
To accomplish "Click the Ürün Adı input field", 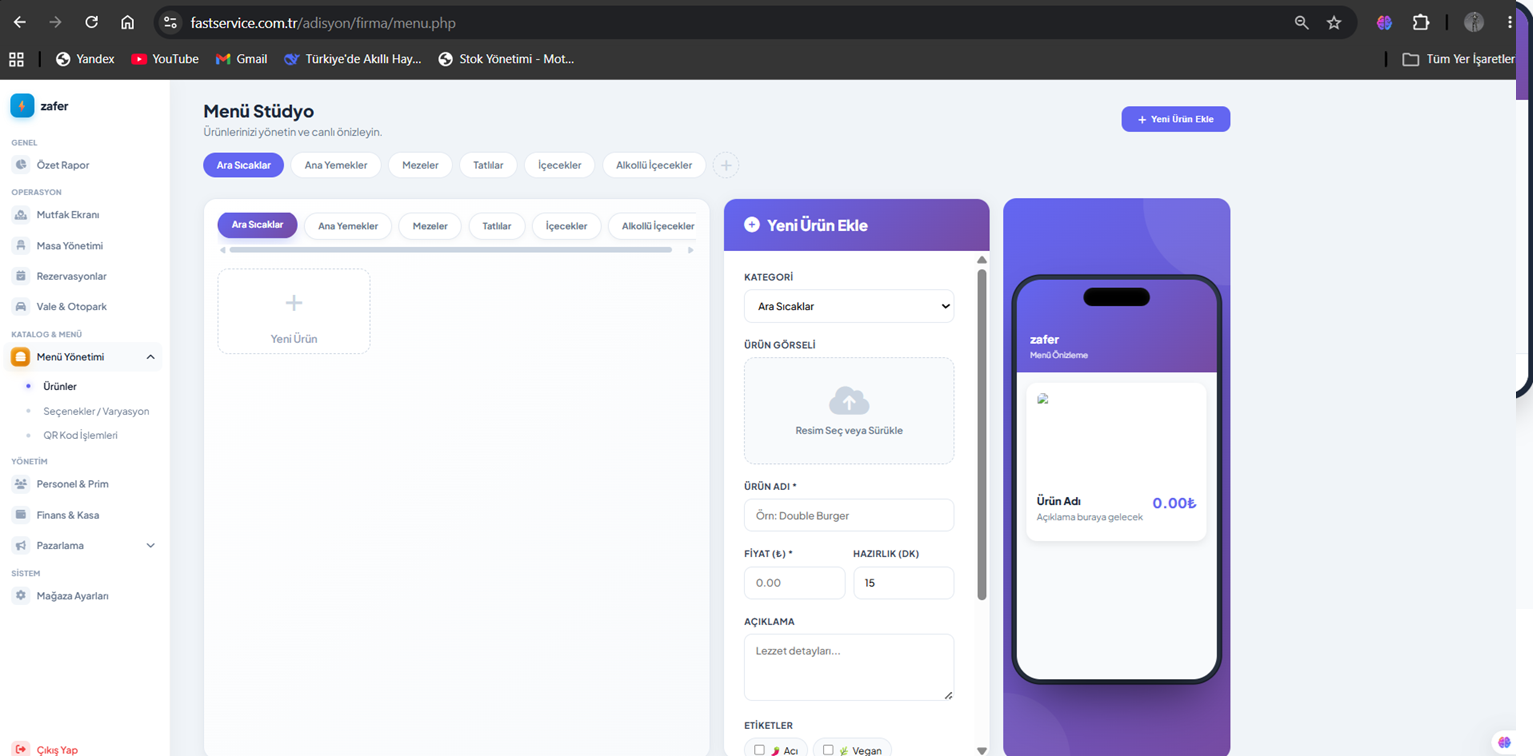I will point(849,515).
